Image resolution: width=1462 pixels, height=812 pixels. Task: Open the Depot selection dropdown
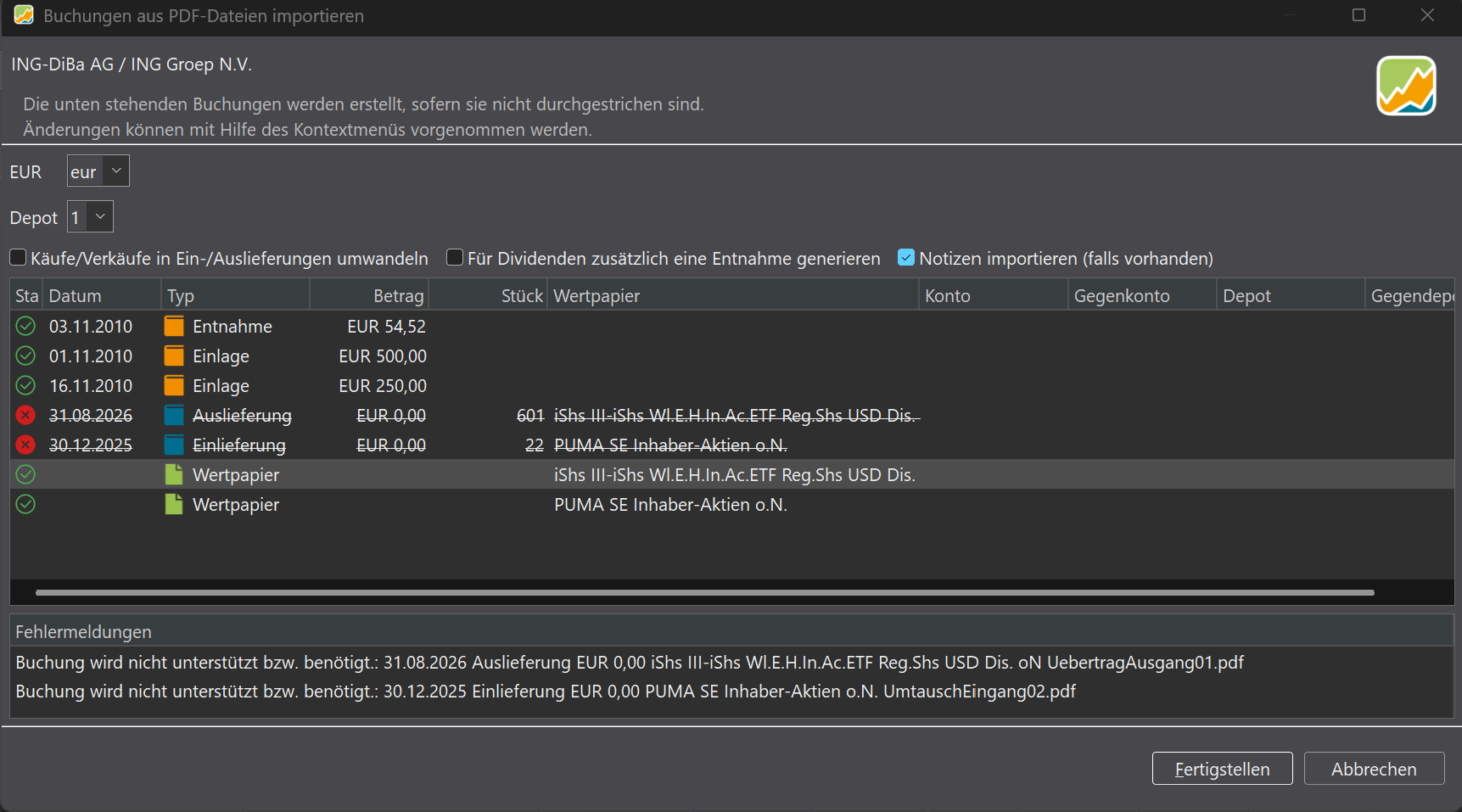(90, 217)
